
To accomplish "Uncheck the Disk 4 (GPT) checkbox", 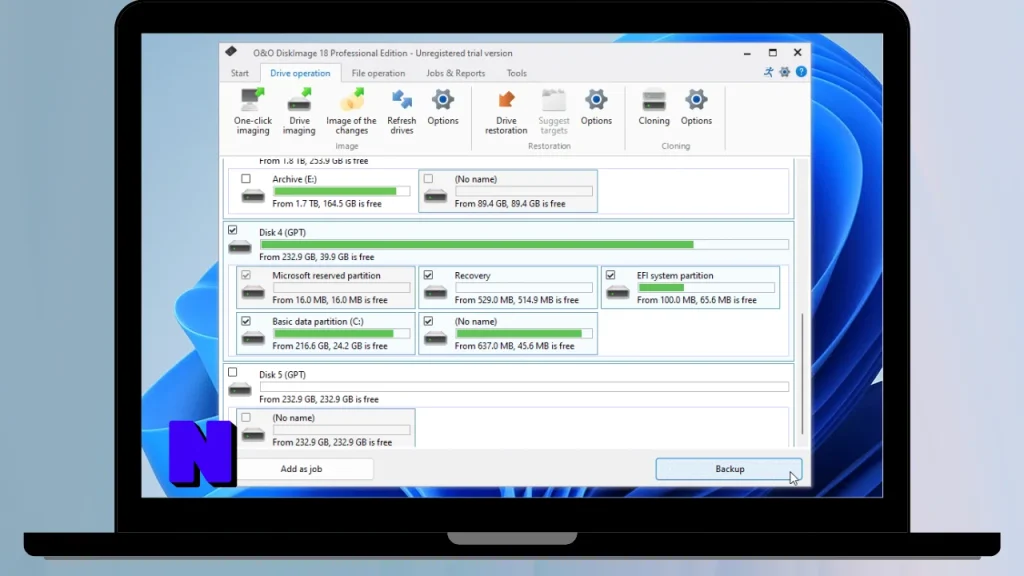I will tap(232, 230).
